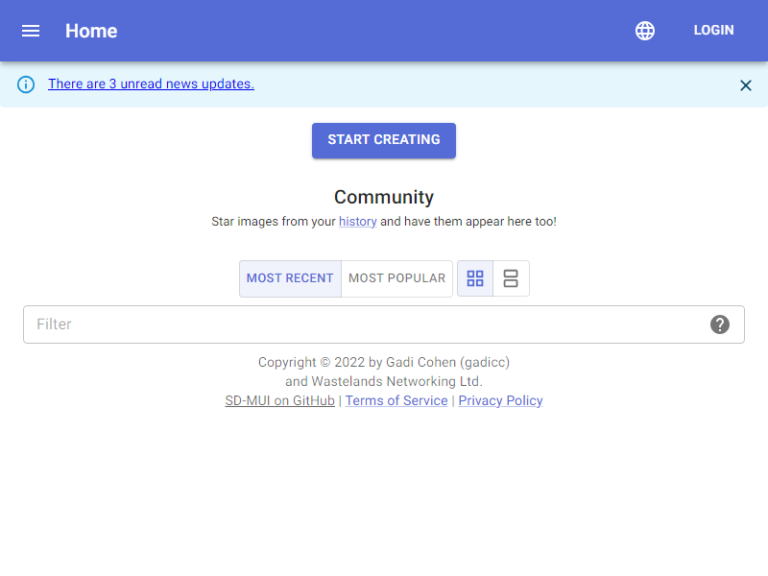Open the globe language selector
Image resolution: width=768 pixels, height=576 pixels.
point(645,30)
